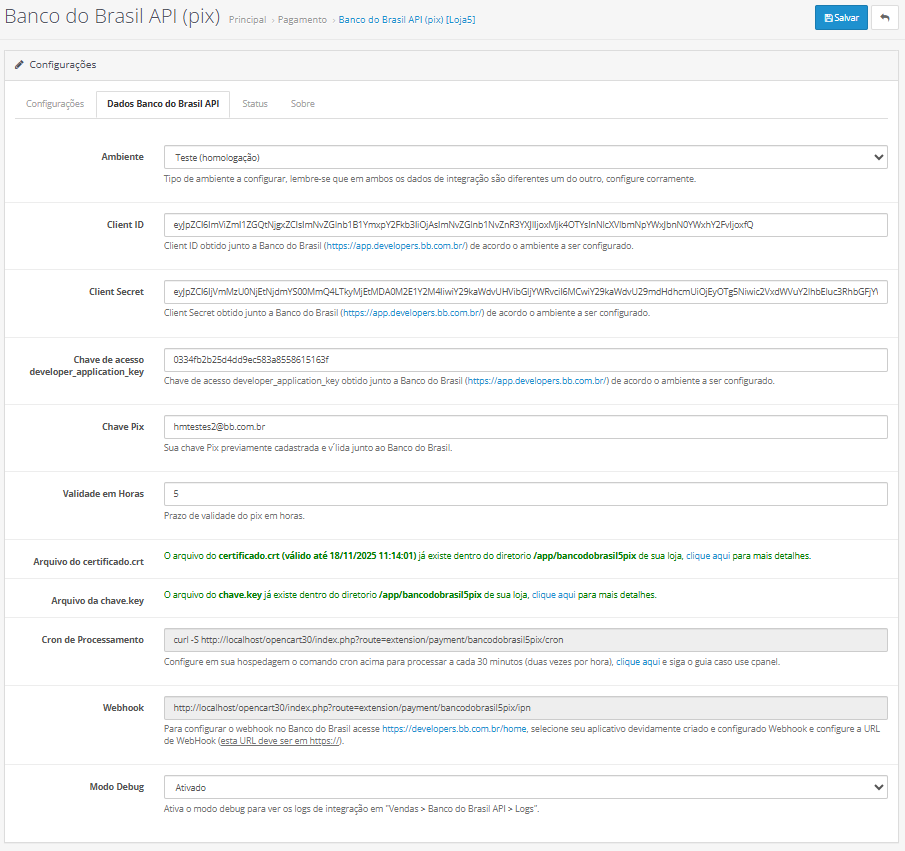Viewport: 905px width, 851px height.
Task: Click the Modo Debug help text about logs
Action: pyautogui.click(x=351, y=809)
